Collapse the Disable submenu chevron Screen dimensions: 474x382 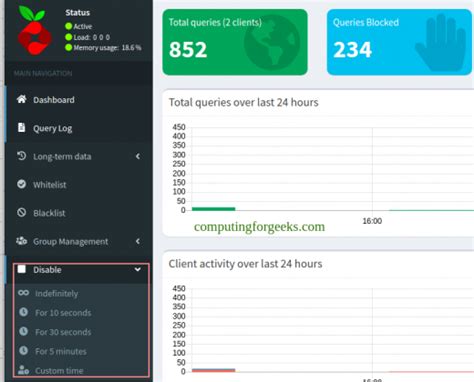pos(138,269)
